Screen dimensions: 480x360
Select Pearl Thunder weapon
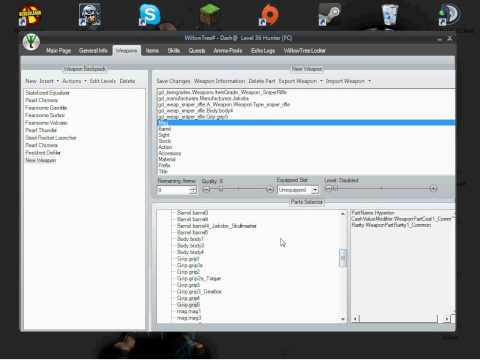(41, 130)
